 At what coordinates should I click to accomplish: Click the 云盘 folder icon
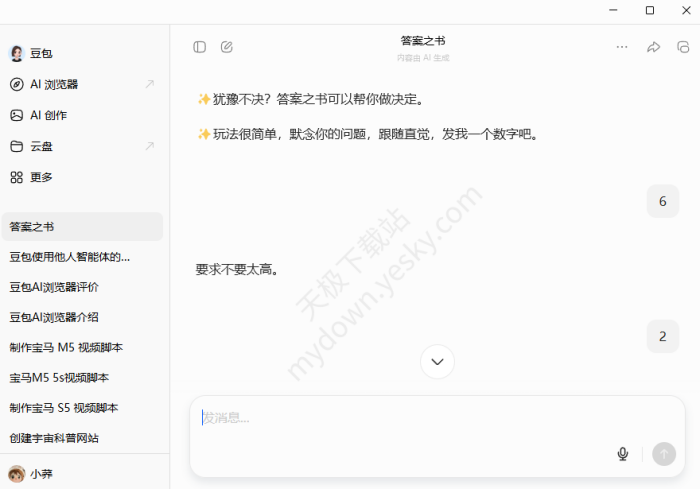17,146
